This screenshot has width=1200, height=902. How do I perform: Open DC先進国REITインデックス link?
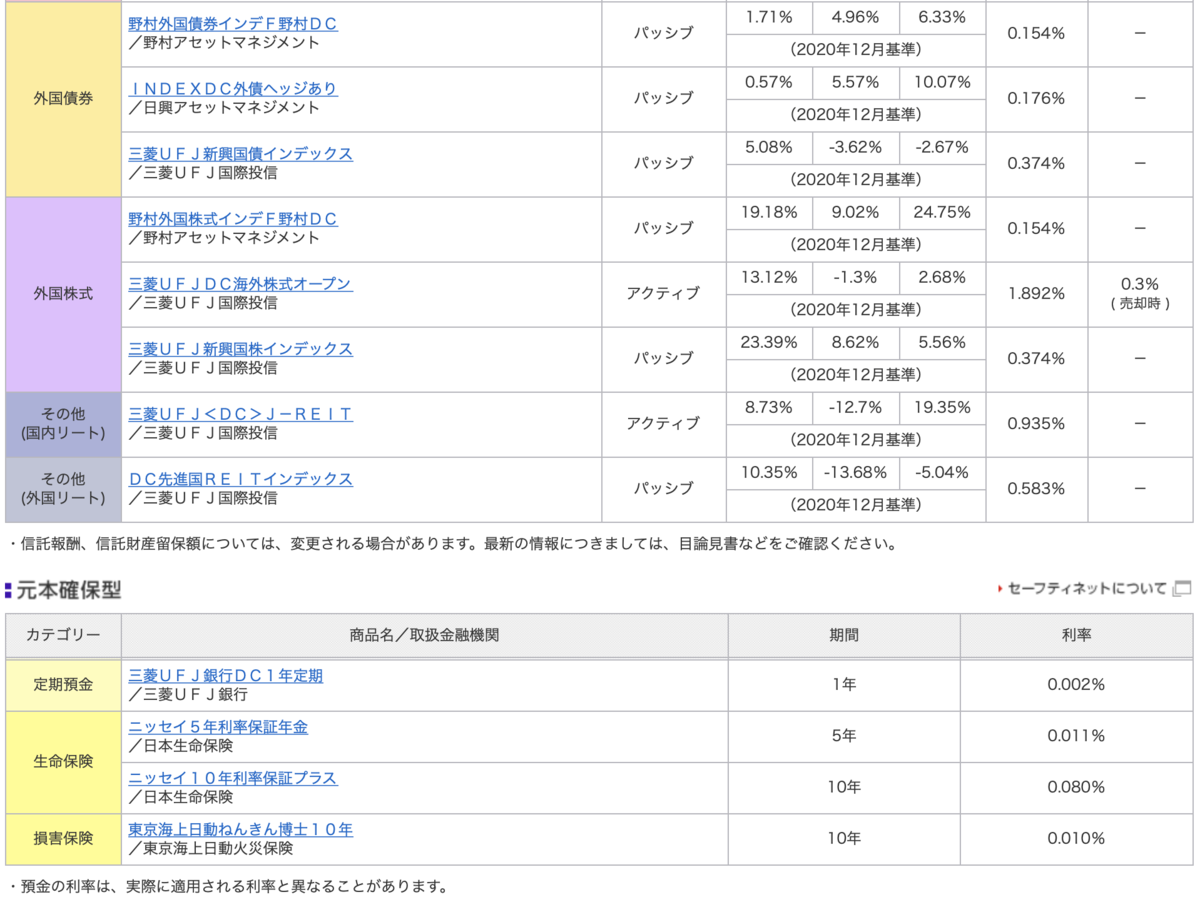tap(241, 478)
